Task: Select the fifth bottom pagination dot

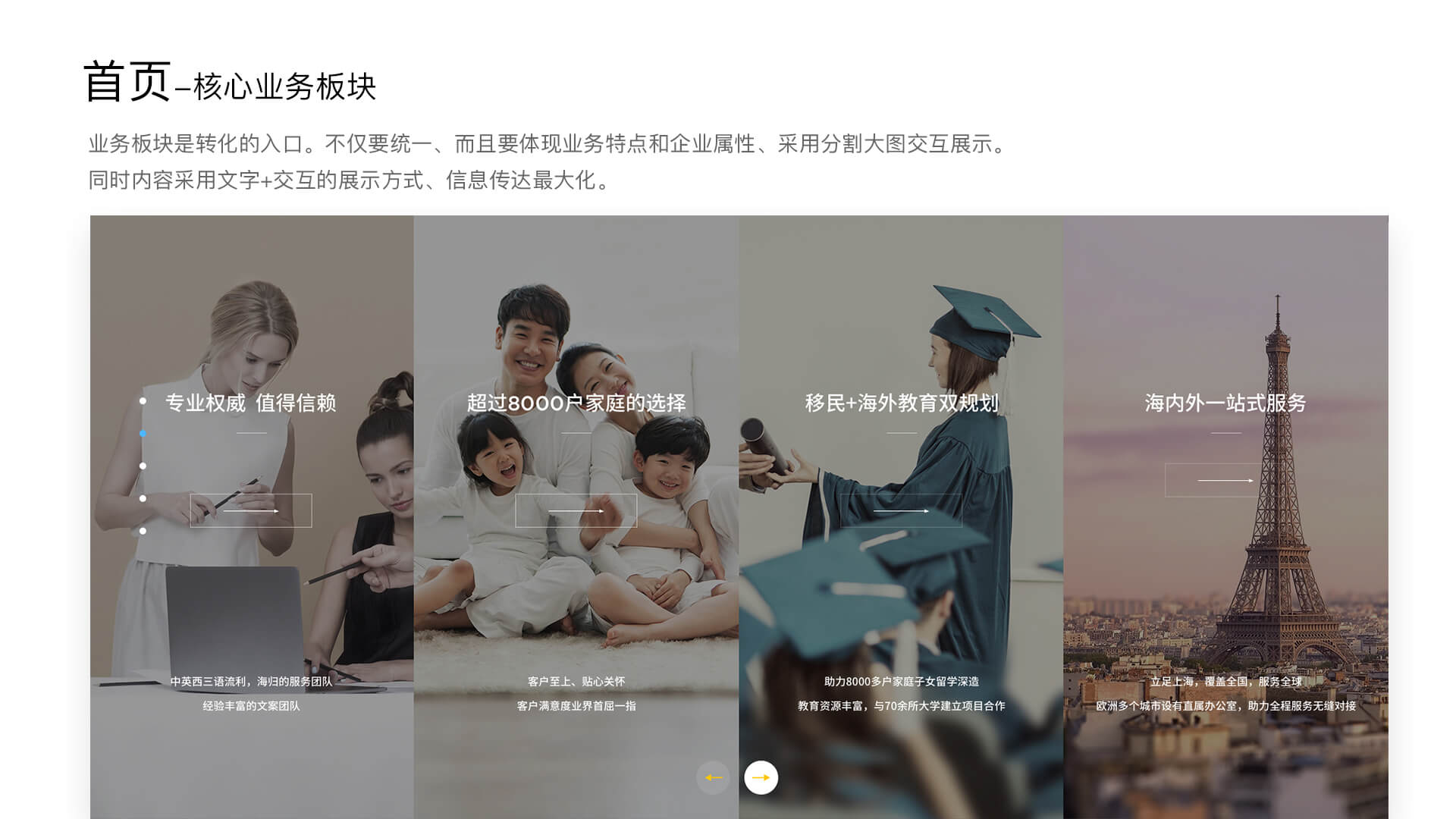Action: [143, 531]
